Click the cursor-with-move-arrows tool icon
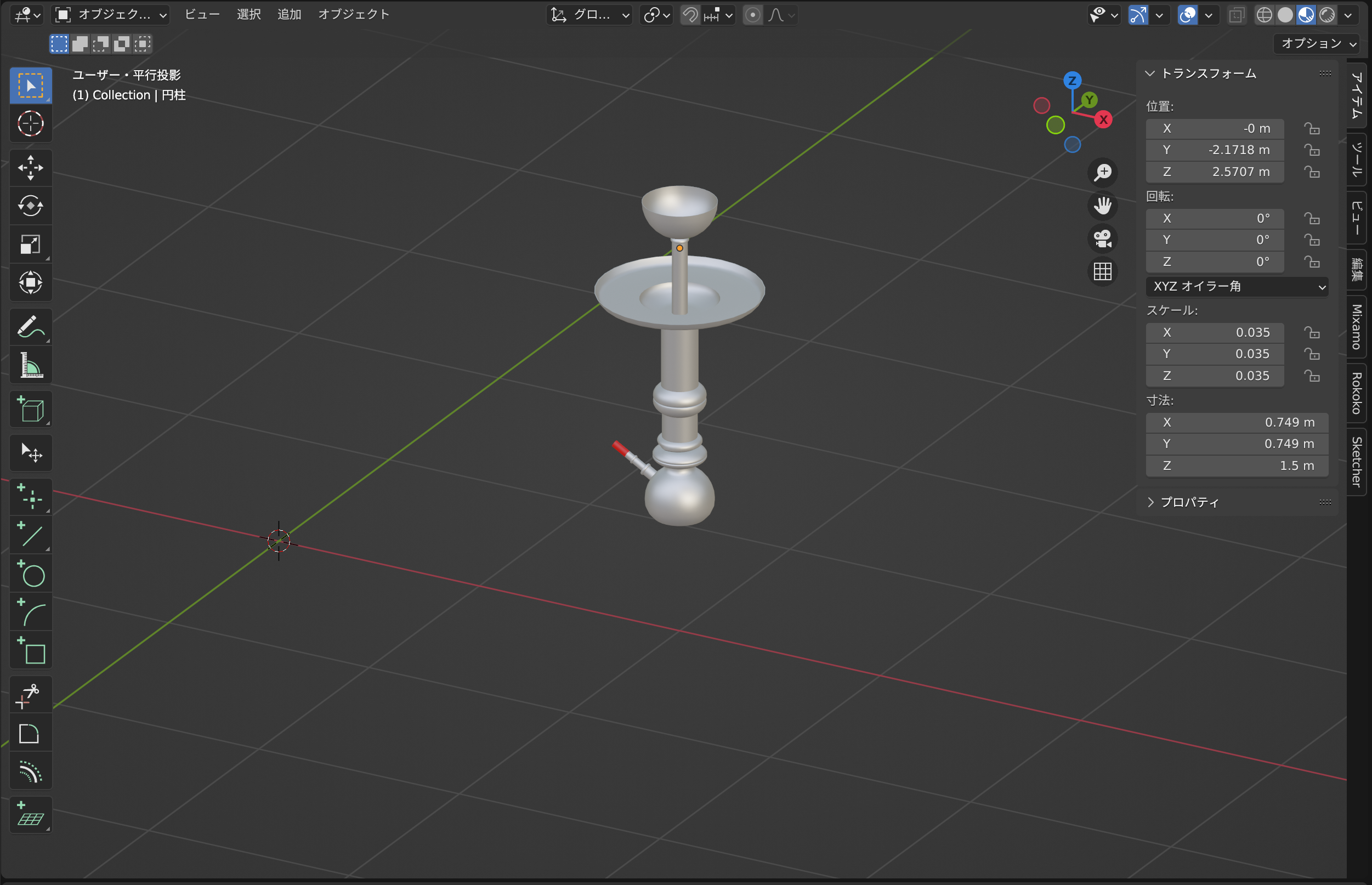Image resolution: width=1372 pixels, height=885 pixels. pos(31,453)
